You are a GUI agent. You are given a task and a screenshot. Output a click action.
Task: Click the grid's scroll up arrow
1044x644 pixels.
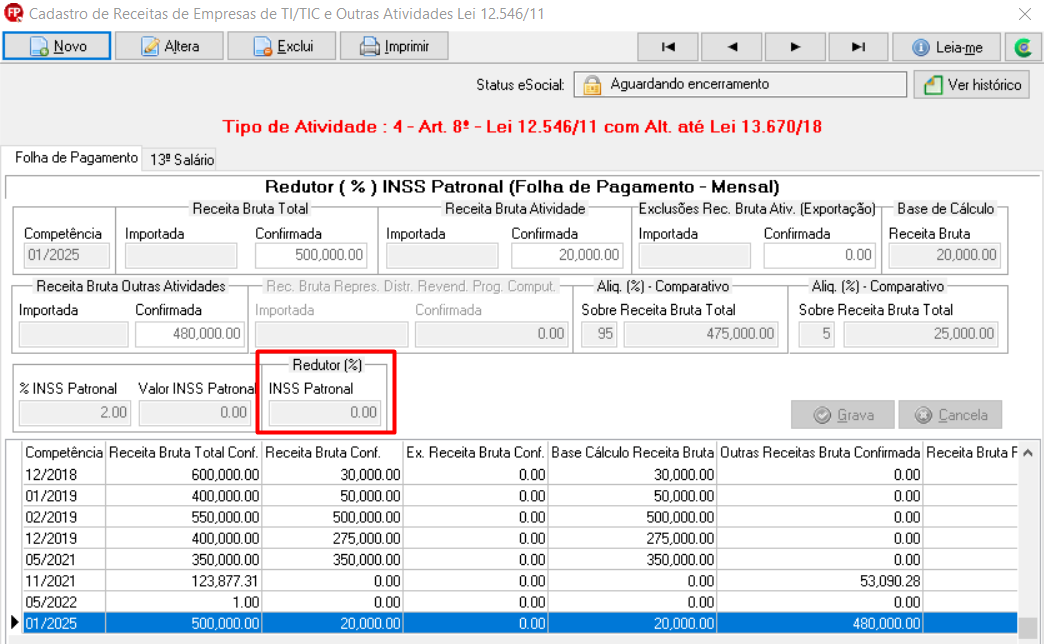(x=1028, y=453)
